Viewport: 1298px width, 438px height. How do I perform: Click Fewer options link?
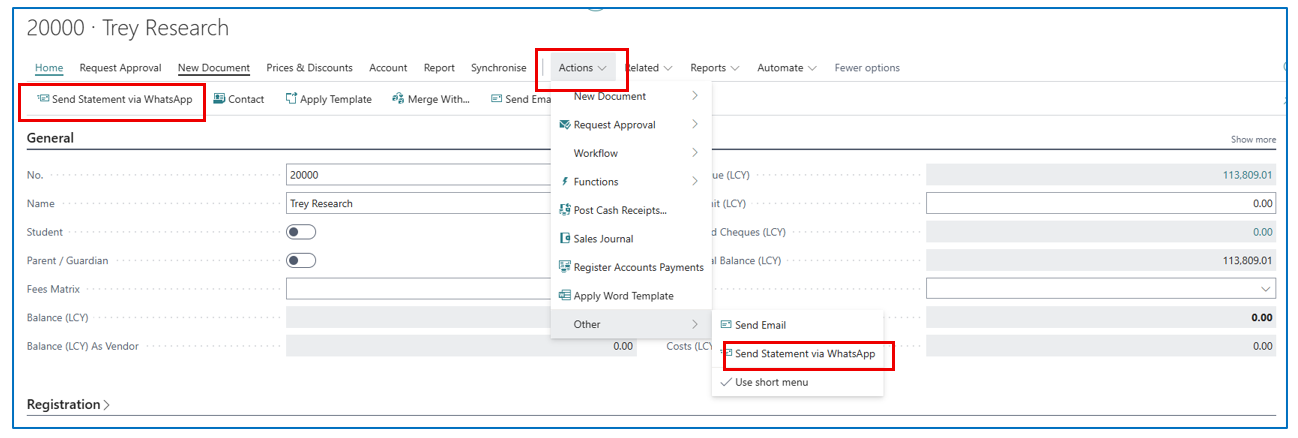866,68
